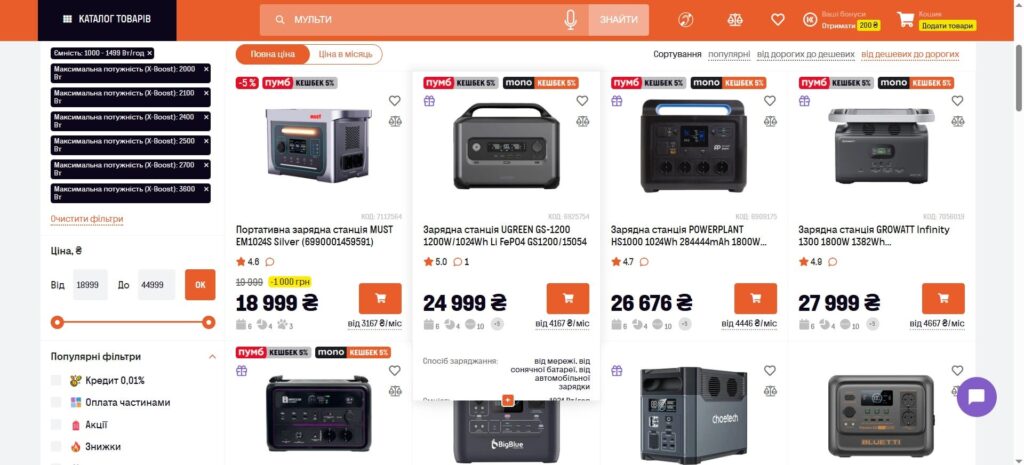Add GROWATT Infinity 1300 to comparison

[957, 121]
